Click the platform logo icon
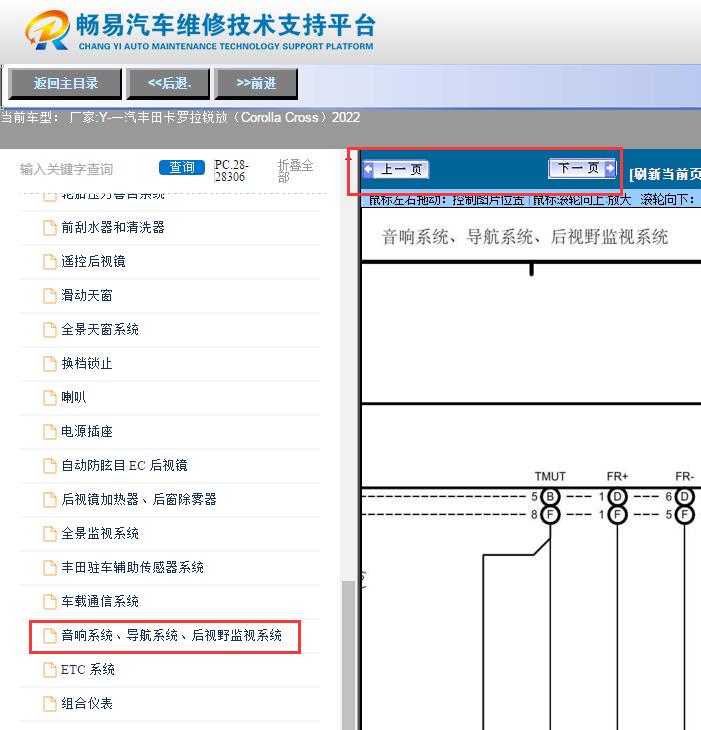Image resolution: width=701 pixels, height=730 pixels. 47,30
